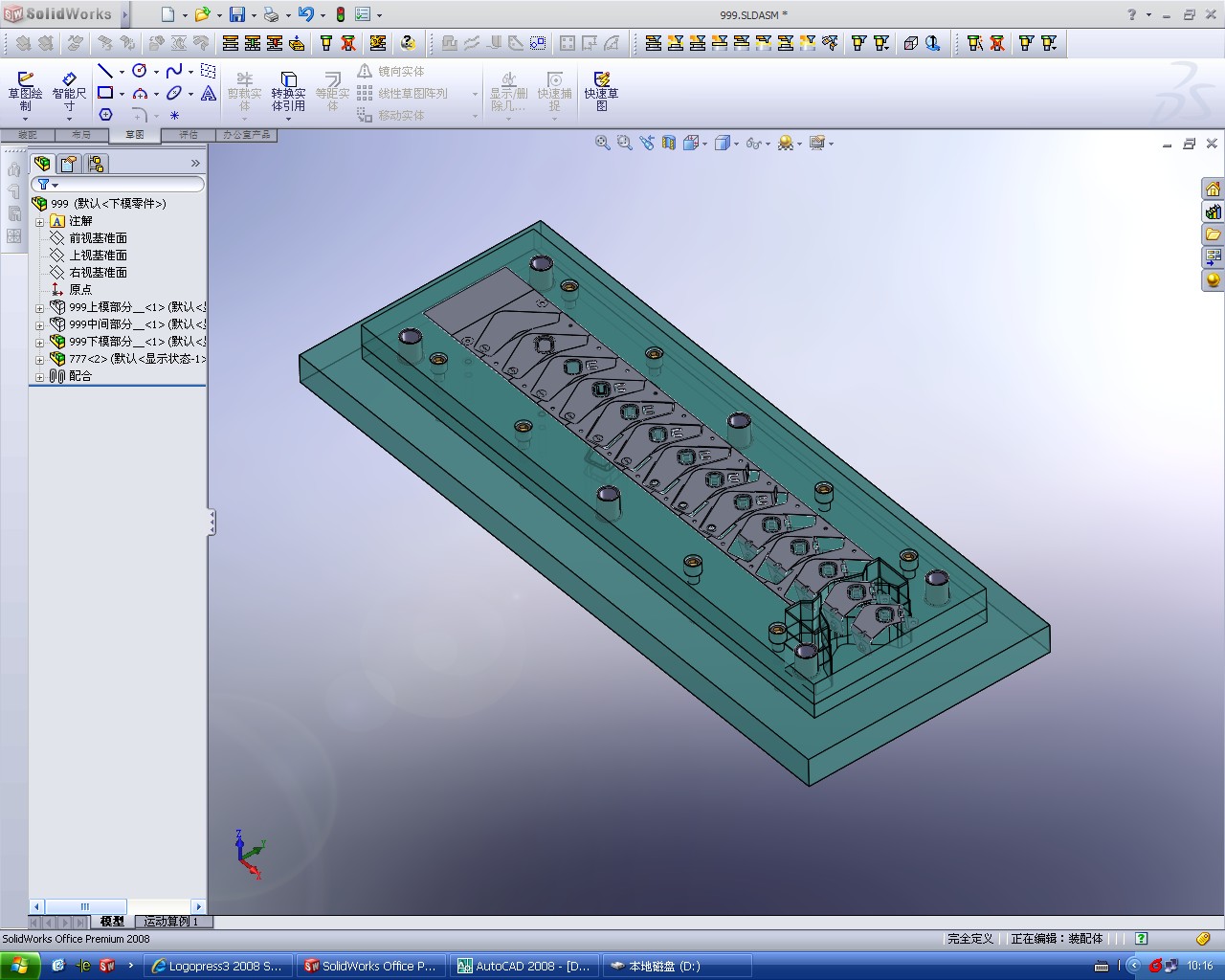This screenshot has height=980, width=1225.
Task: Open 本地磁盘 (D:) taskbar window
Action: pyautogui.click(x=678, y=966)
